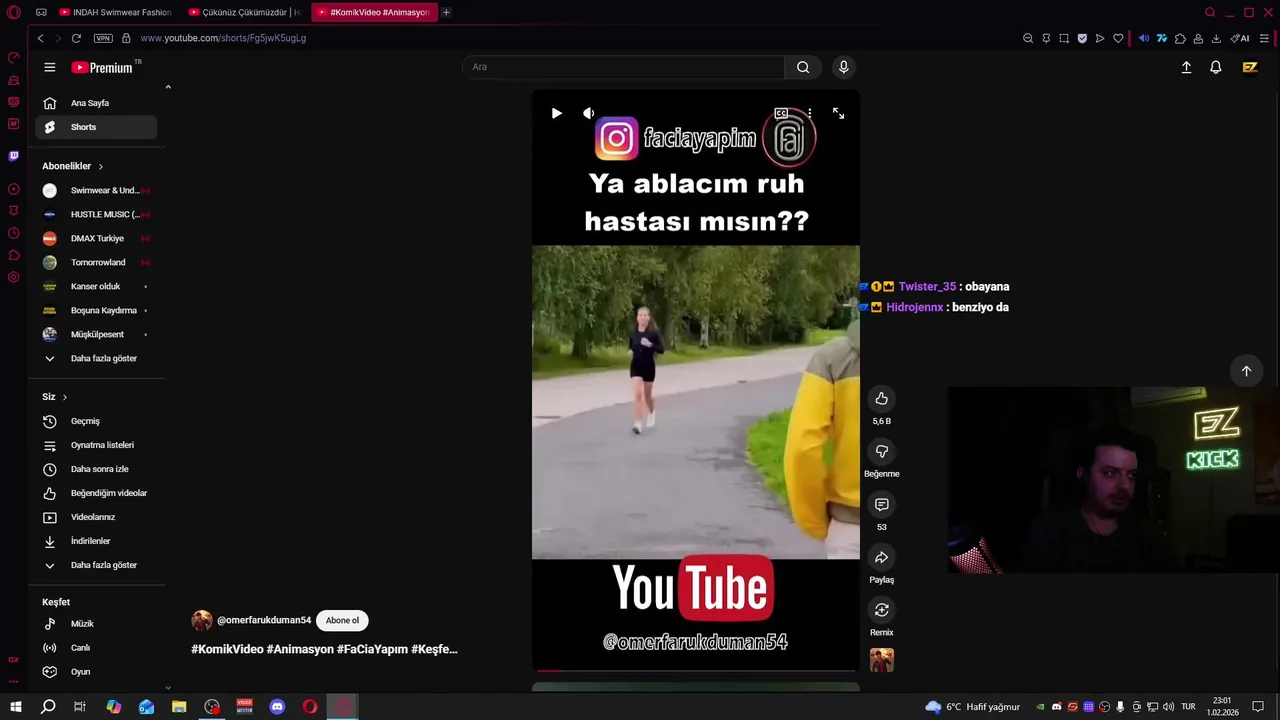Open Oynatma listeleri playlists
Viewport: 1280px width, 720px height.
(96, 445)
